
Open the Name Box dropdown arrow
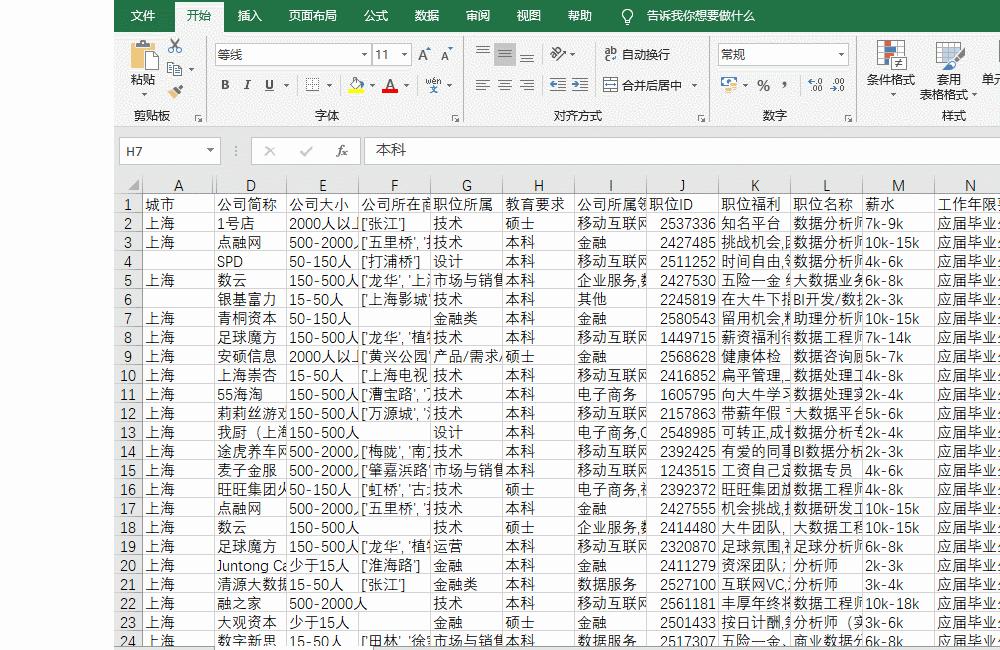pyautogui.click(x=210, y=151)
